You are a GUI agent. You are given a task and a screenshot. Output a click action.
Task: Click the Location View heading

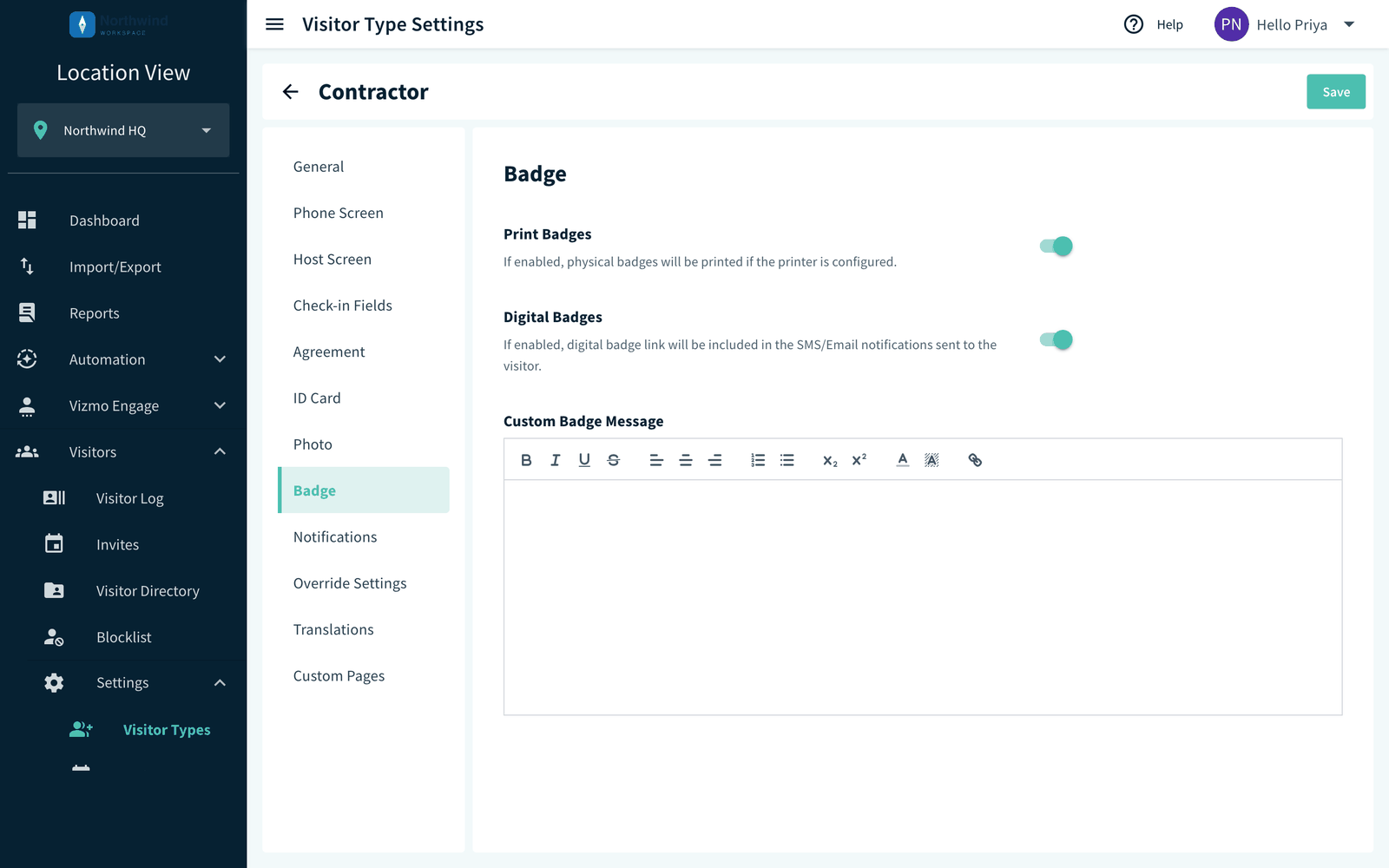tap(123, 73)
